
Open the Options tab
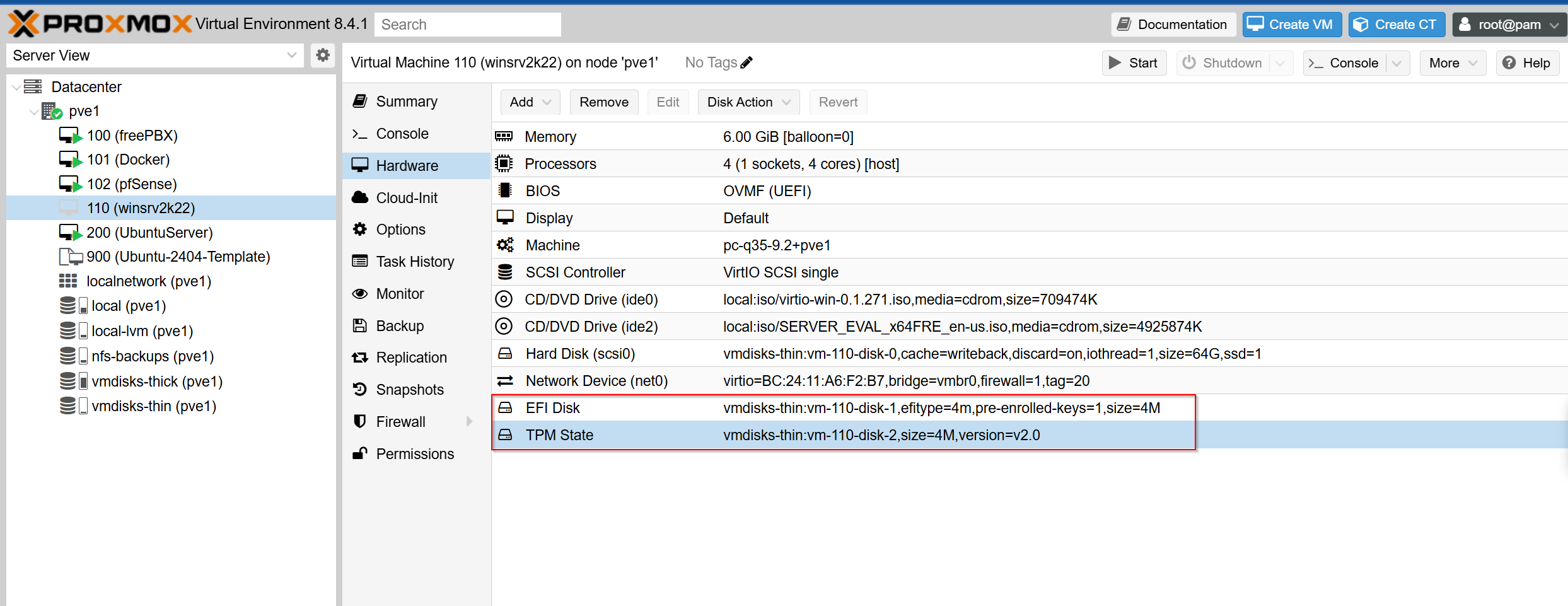pos(416,230)
